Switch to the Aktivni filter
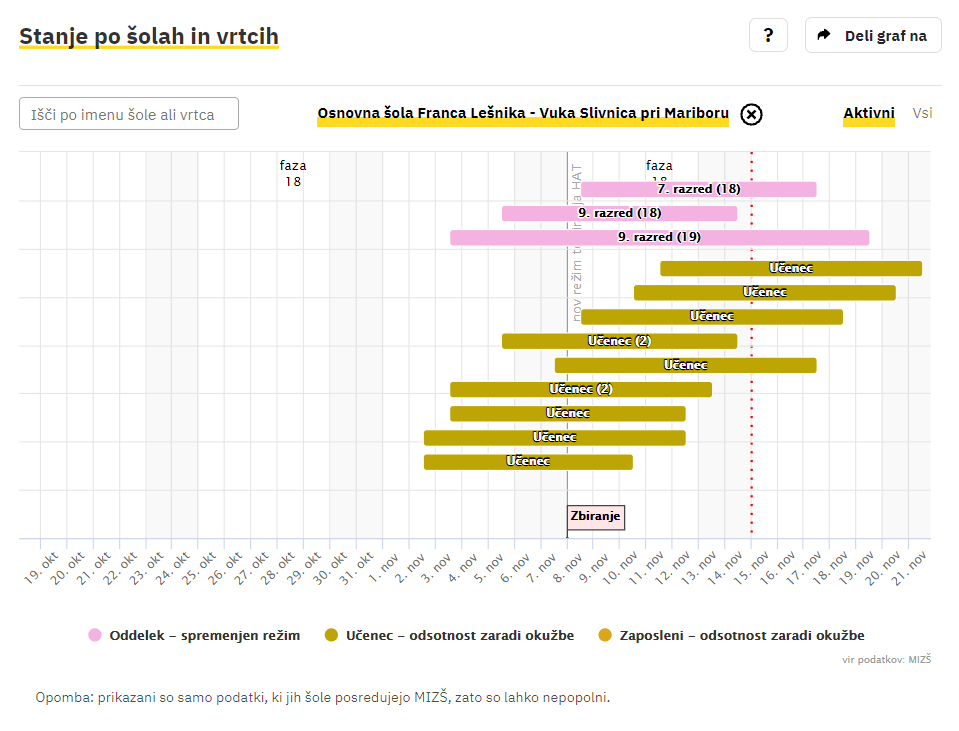959x731 pixels. tap(868, 113)
